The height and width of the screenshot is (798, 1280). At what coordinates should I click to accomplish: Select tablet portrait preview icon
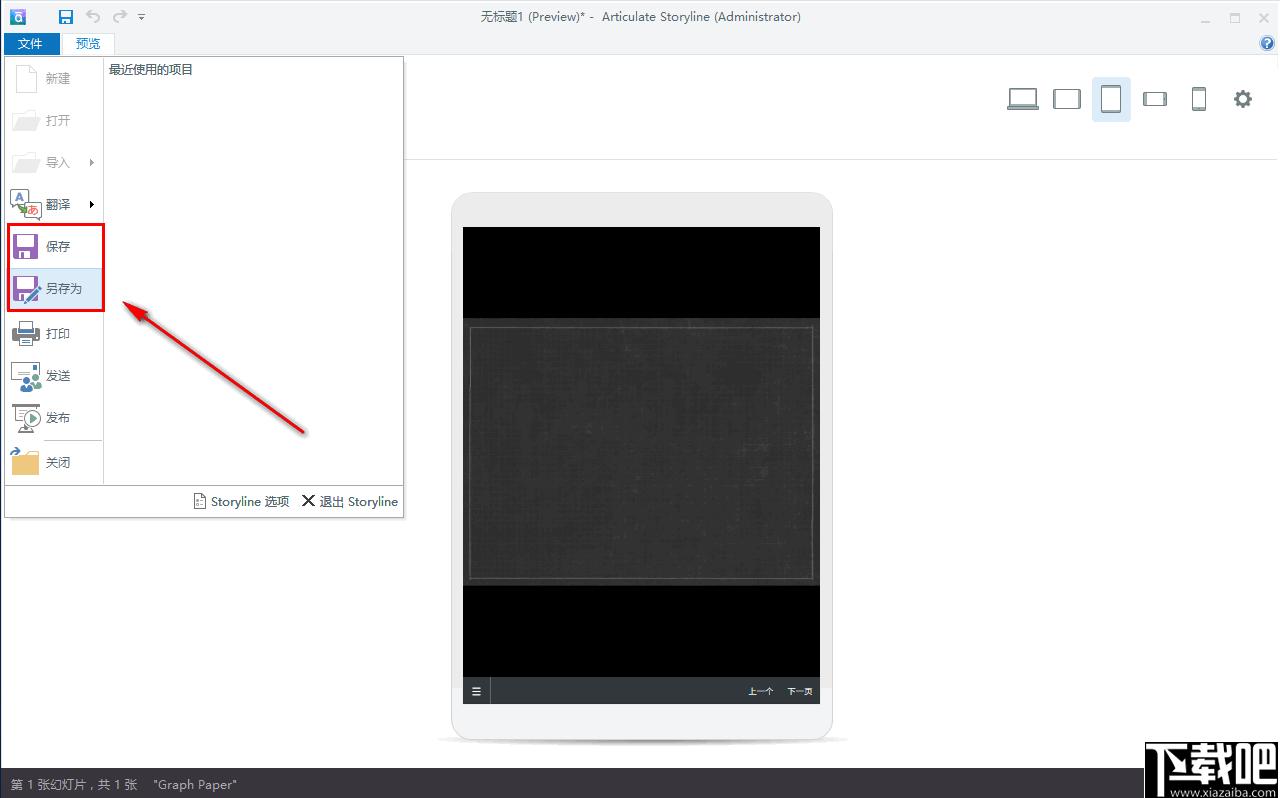tap(1111, 99)
